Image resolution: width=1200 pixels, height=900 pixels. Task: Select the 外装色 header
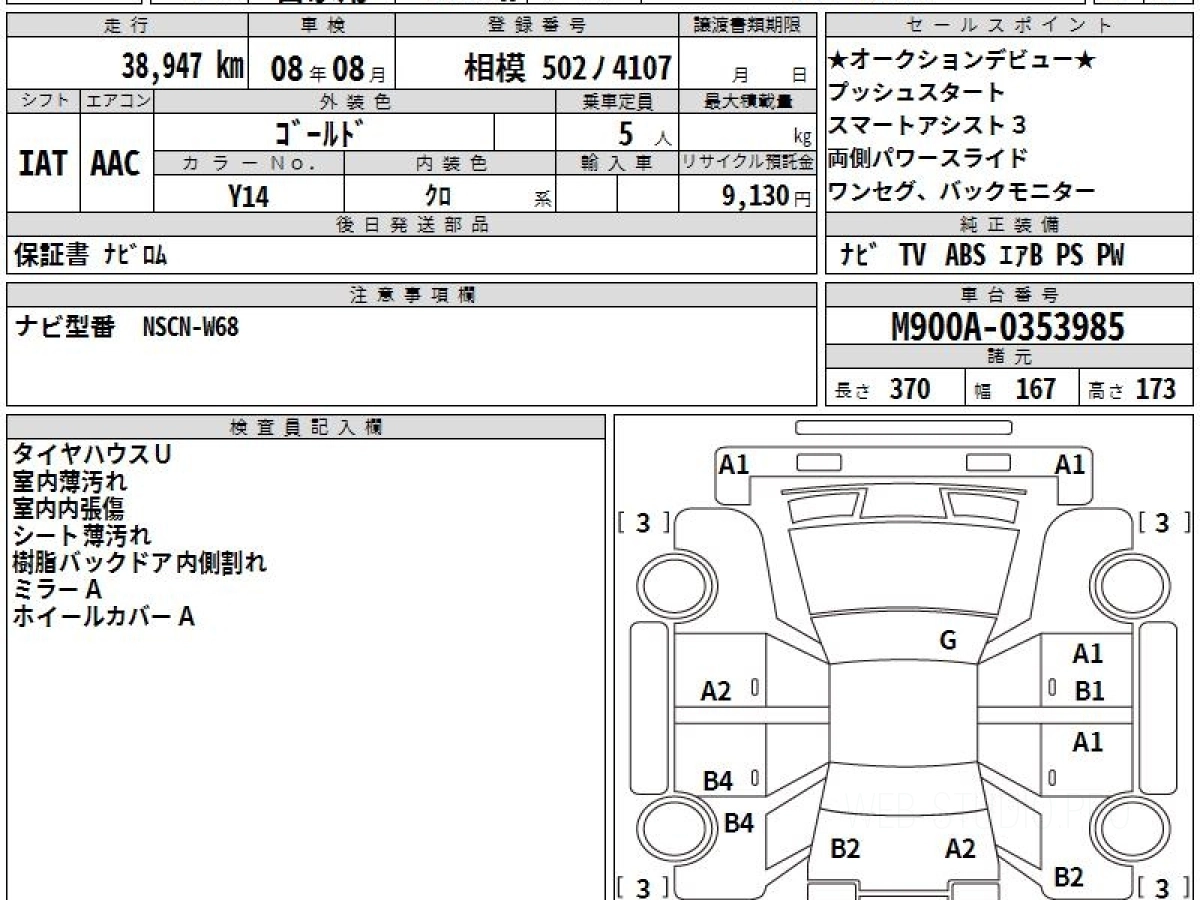[355, 101]
